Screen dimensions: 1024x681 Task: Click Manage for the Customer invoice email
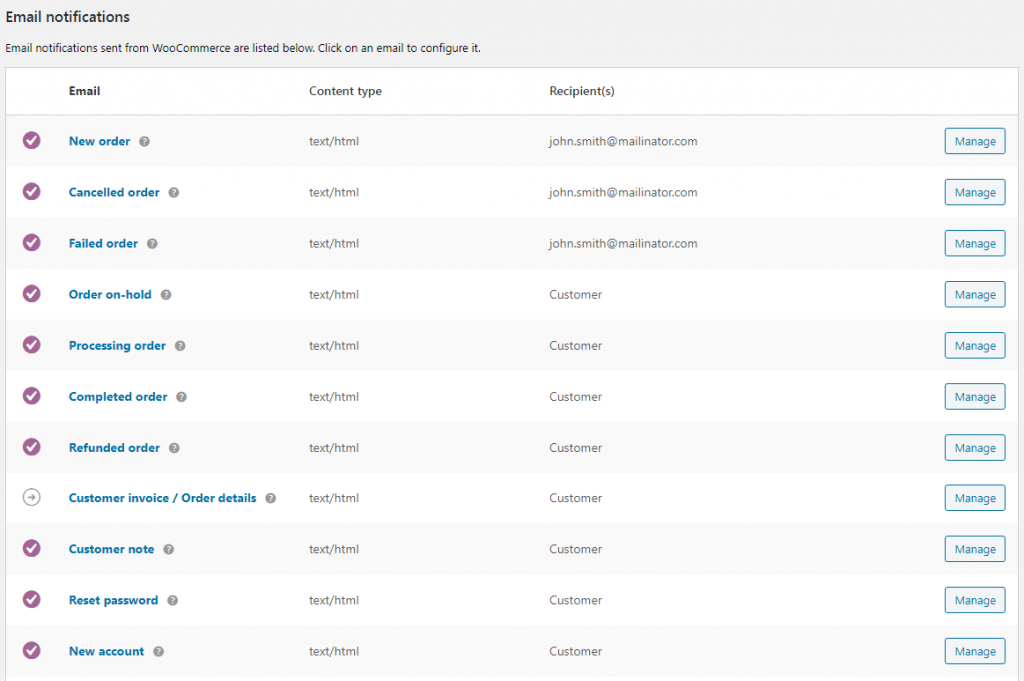tap(974, 498)
